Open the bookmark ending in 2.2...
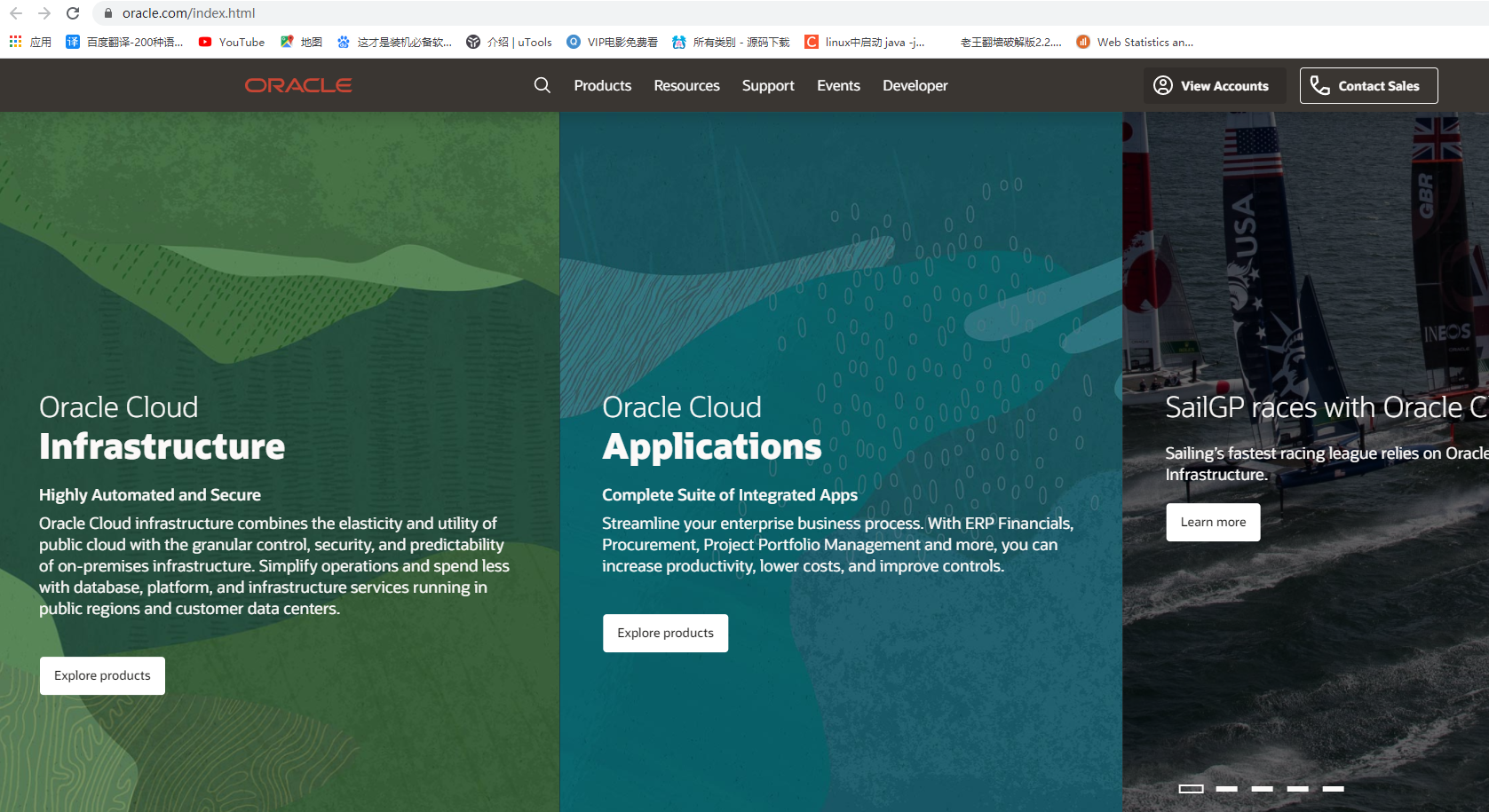This screenshot has height=812, width=1489. click(x=1010, y=42)
